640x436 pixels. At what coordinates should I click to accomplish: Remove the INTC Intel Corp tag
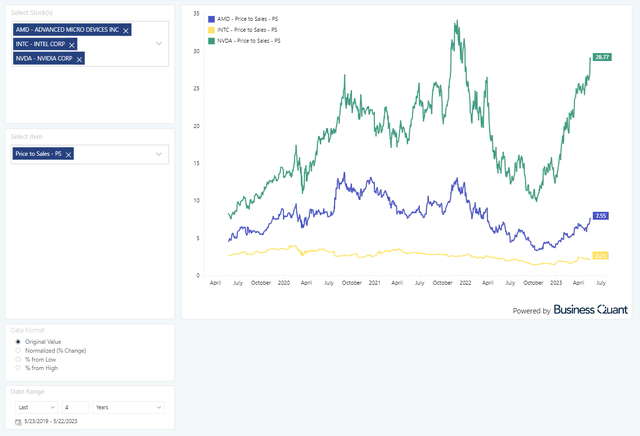pyautogui.click(x=72, y=45)
